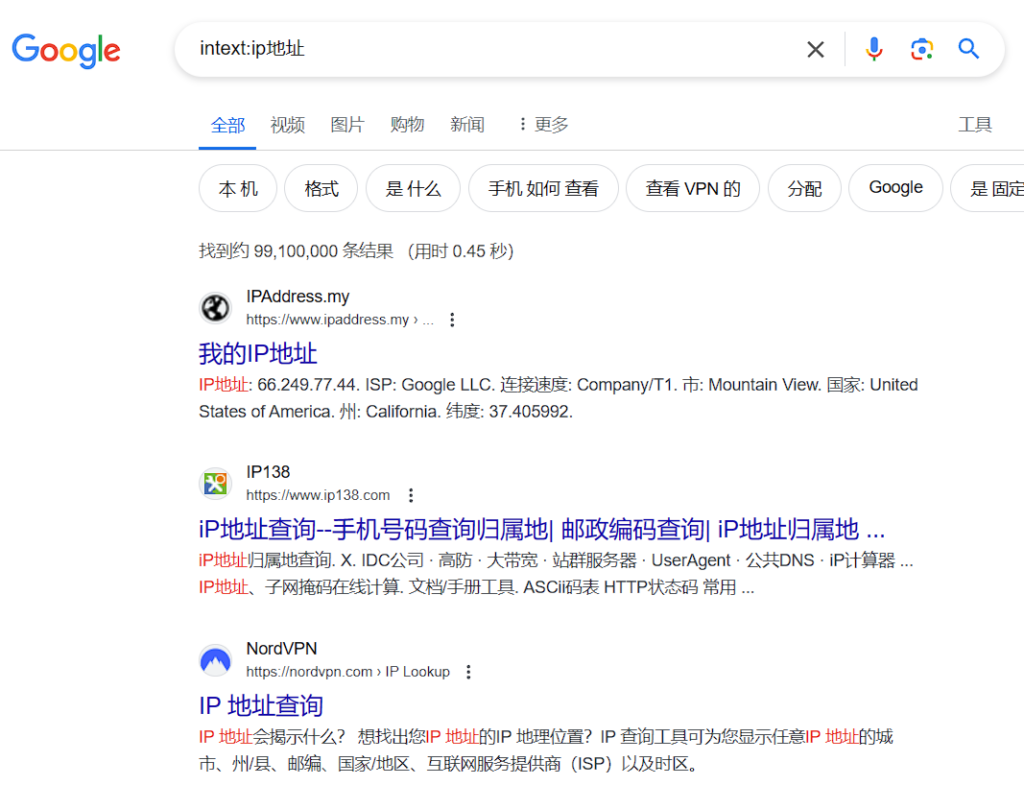Open Google Lens image search
The image size is (1024, 809).
[x=921, y=50]
